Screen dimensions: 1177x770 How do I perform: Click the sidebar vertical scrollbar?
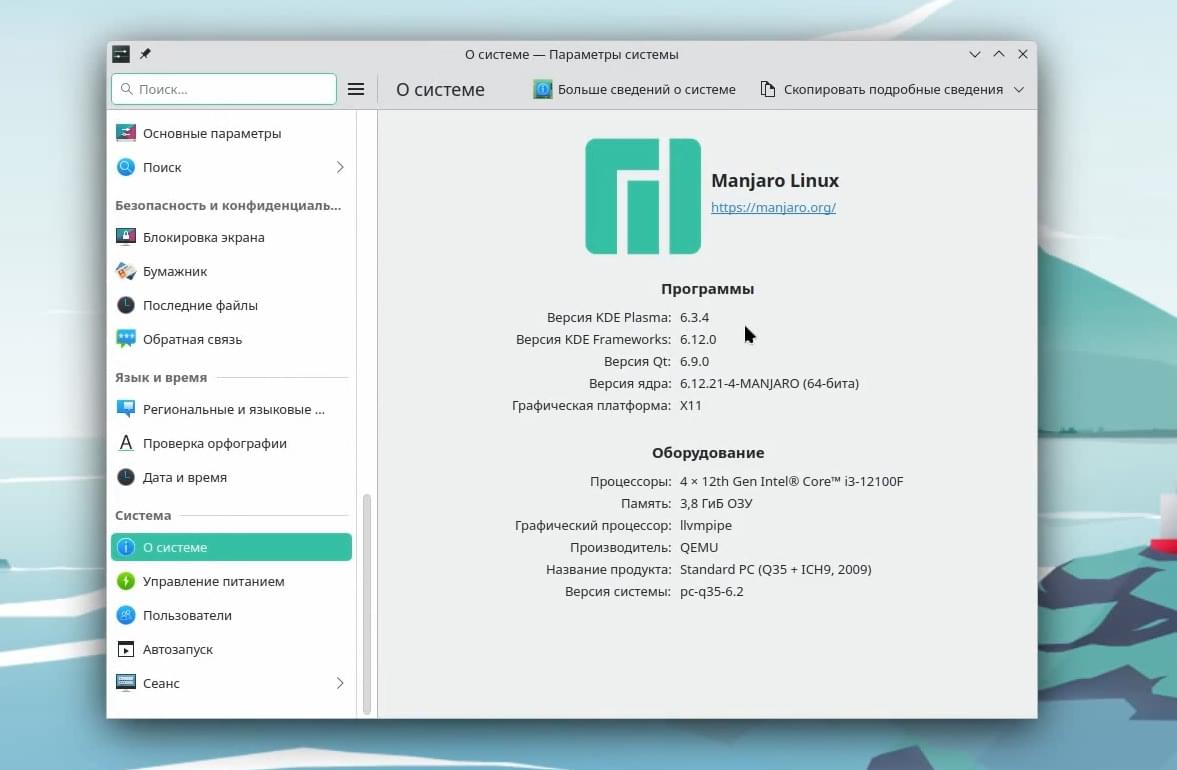coord(367,604)
